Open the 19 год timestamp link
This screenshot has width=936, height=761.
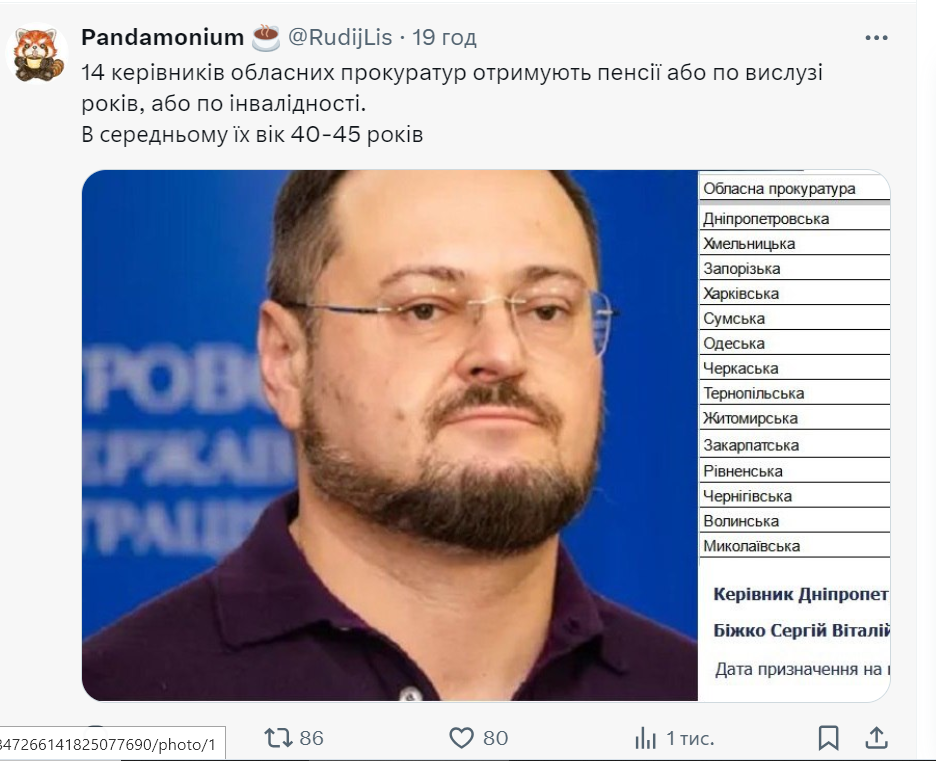click(x=444, y=37)
